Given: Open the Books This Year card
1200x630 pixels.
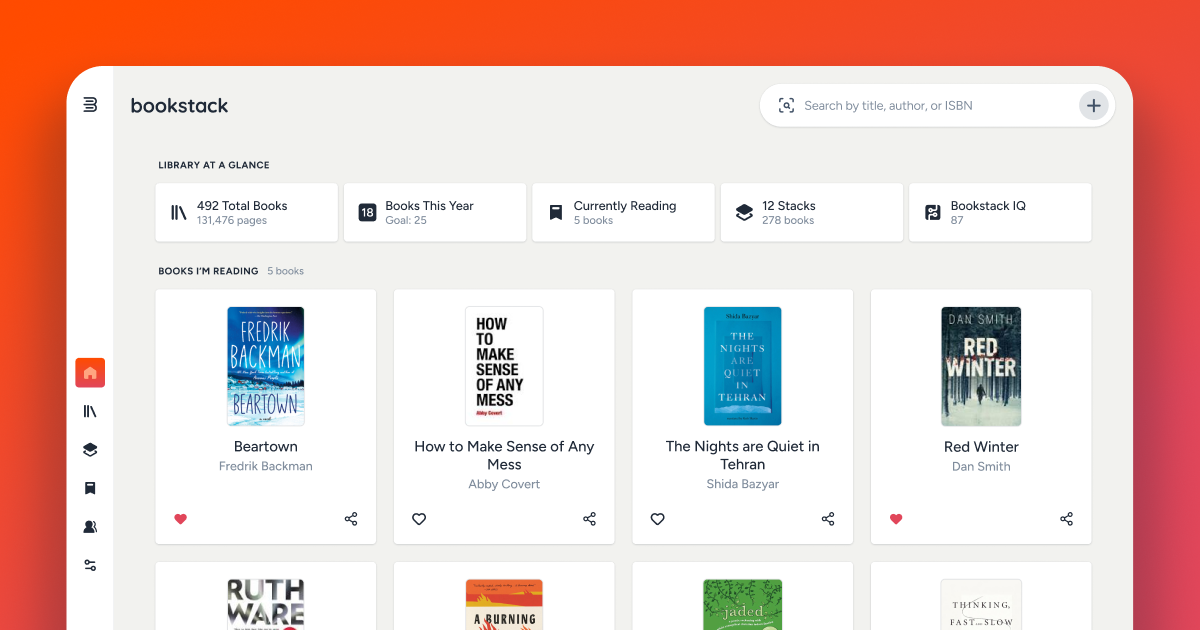Looking at the screenshot, I should click(x=435, y=212).
